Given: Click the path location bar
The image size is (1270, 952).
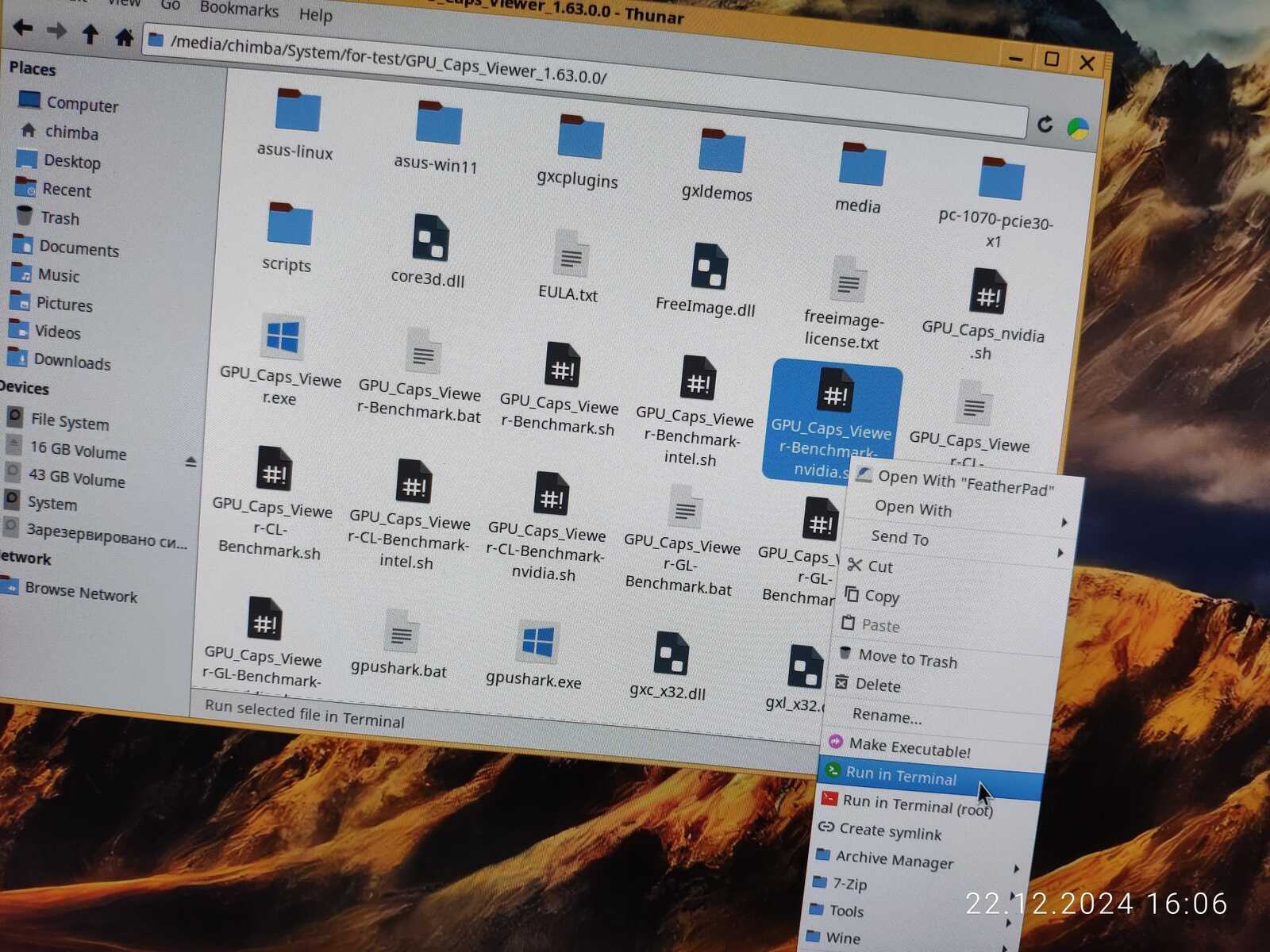Looking at the screenshot, I should pos(586,79).
